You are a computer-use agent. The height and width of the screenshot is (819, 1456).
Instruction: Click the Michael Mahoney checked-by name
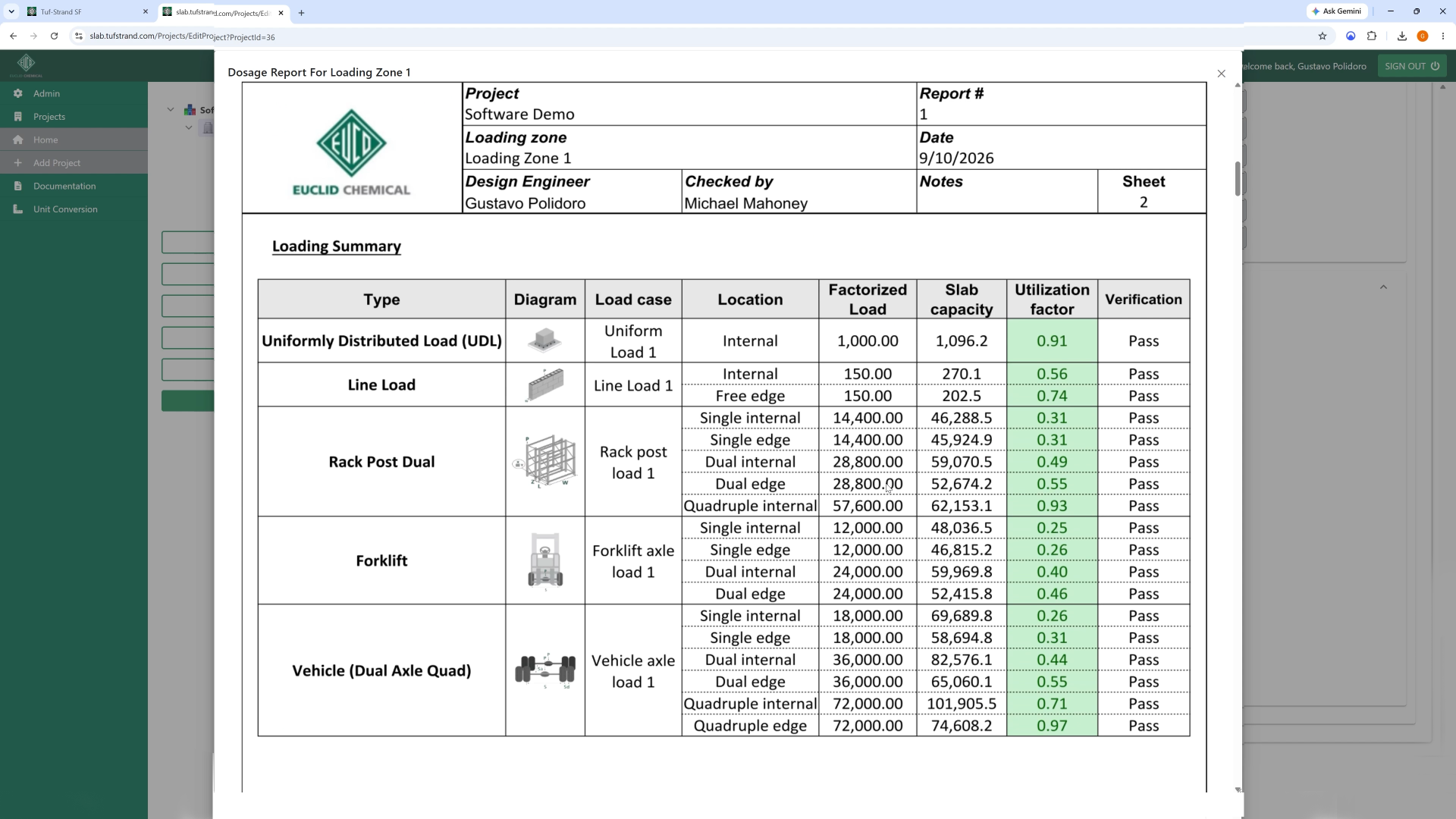pos(745,204)
